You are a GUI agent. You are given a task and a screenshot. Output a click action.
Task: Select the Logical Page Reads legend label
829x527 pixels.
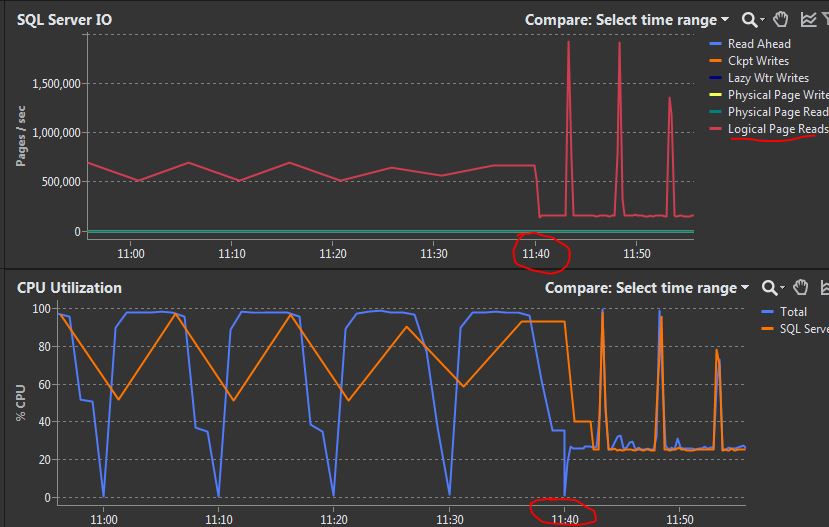[x=778, y=128]
